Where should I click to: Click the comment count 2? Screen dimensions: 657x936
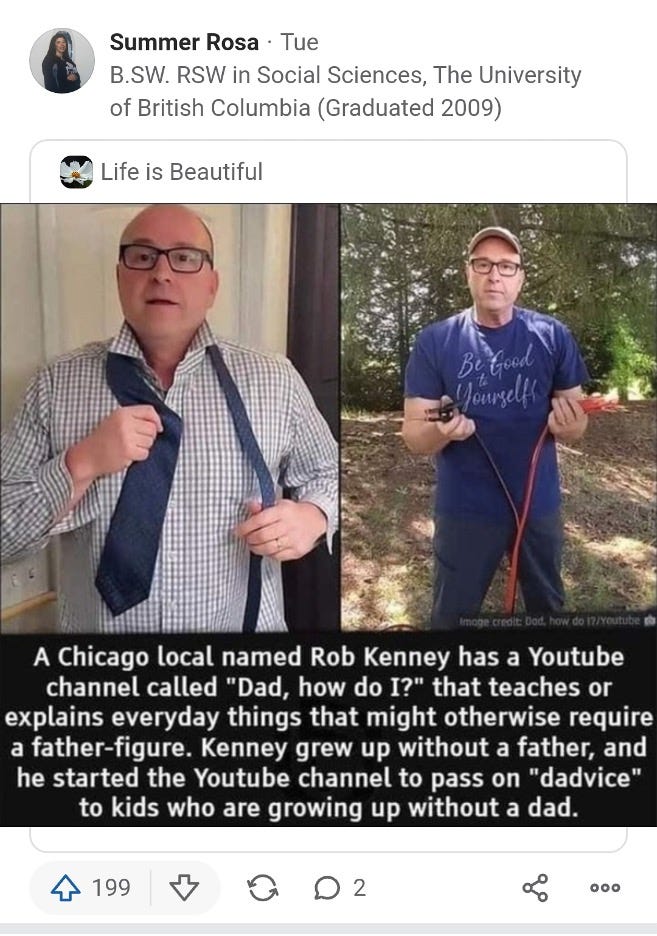point(359,888)
